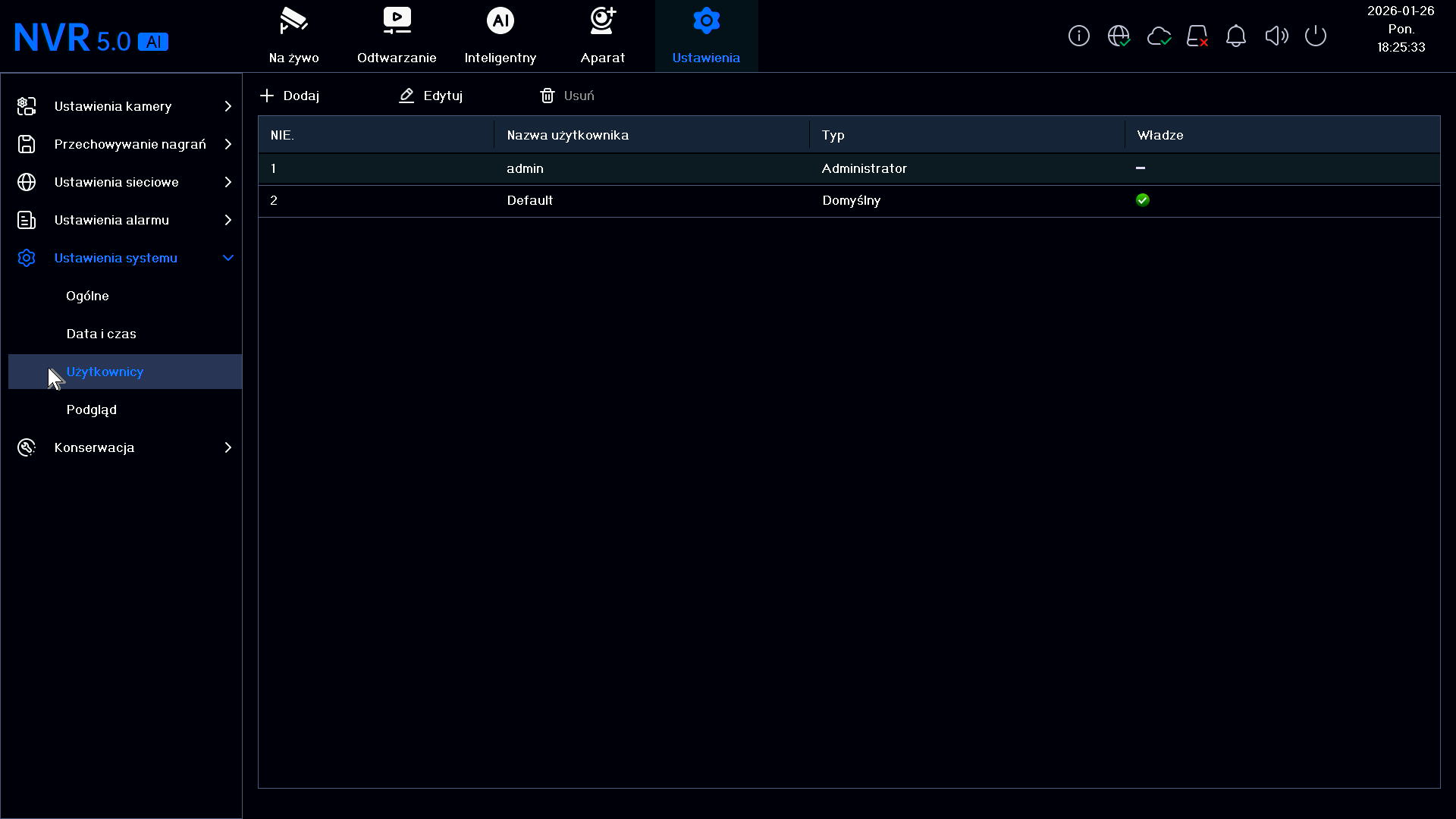Image resolution: width=1456 pixels, height=819 pixels.
Task: Go to the Aparat camera tab
Action: [x=603, y=36]
